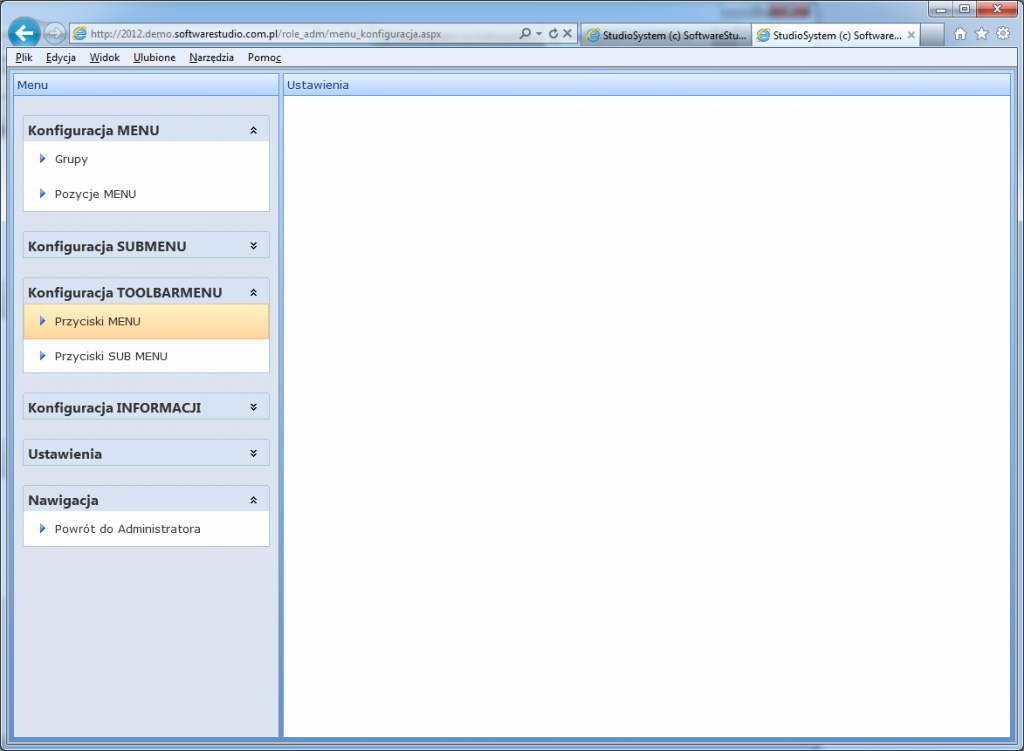The width and height of the screenshot is (1024, 751).
Task: Open browser Tools gear icon
Action: tap(1003, 34)
